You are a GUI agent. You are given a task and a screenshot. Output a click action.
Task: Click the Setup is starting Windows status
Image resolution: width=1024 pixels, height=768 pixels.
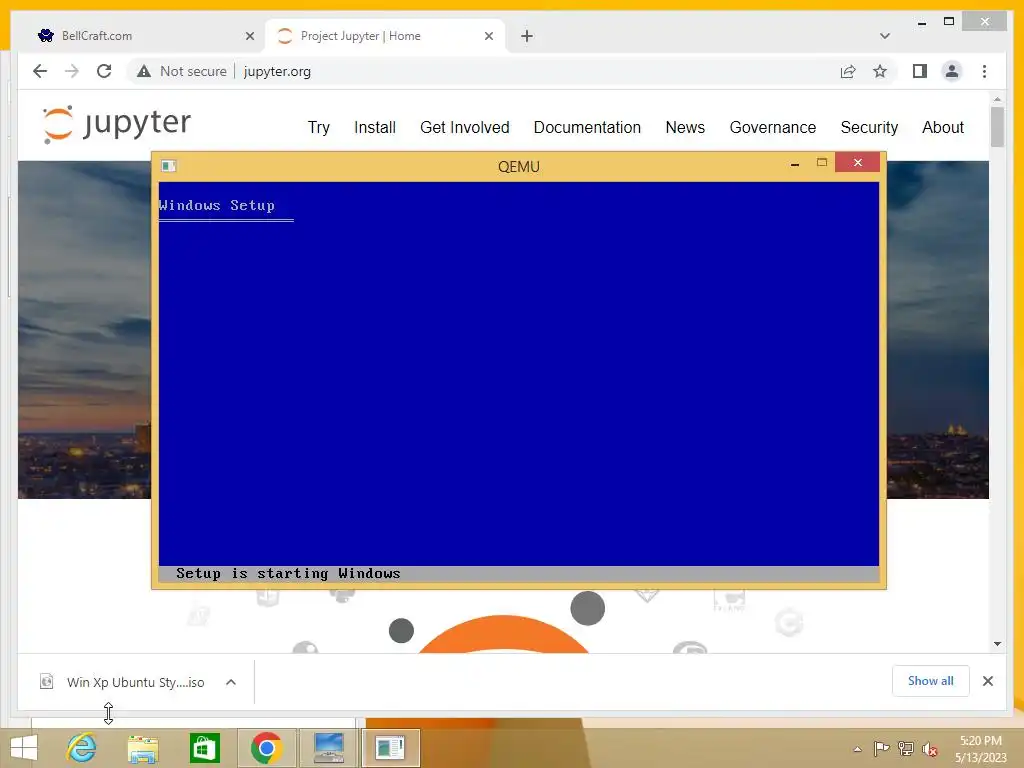(288, 573)
